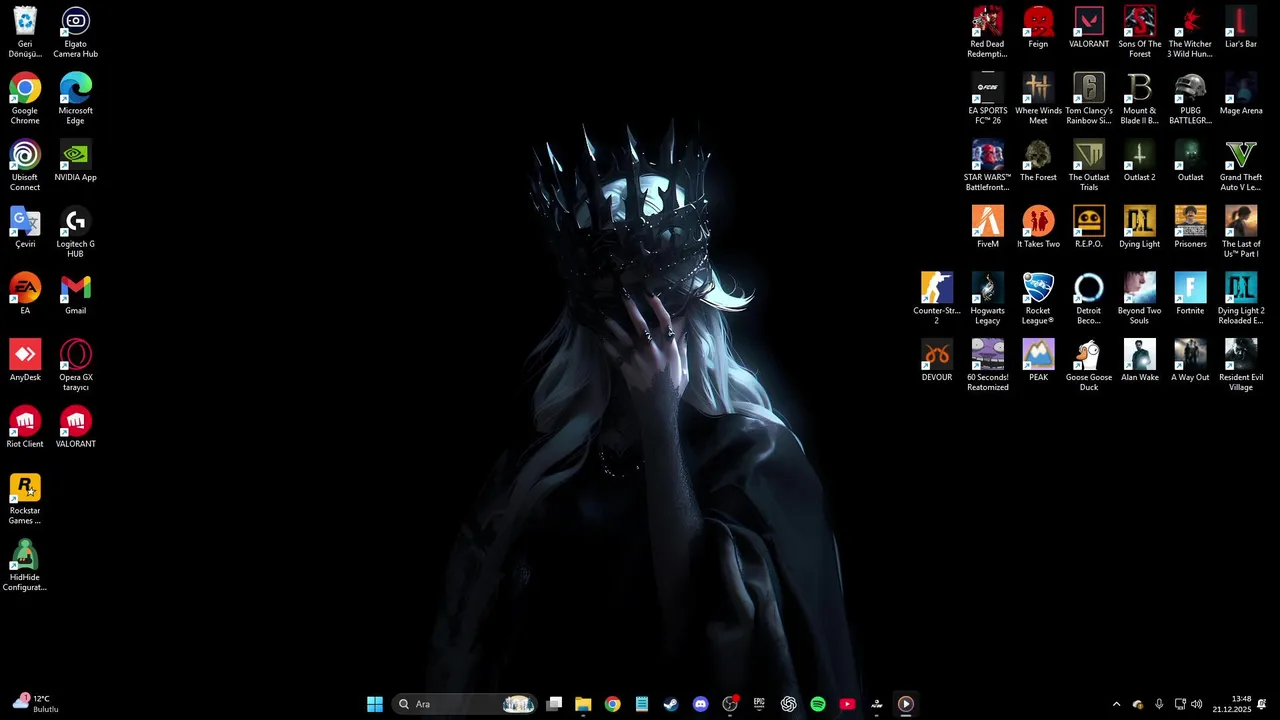Screen dimensions: 1280x720
Task: Open the Rocket League shortcut
Action: 1038,299
